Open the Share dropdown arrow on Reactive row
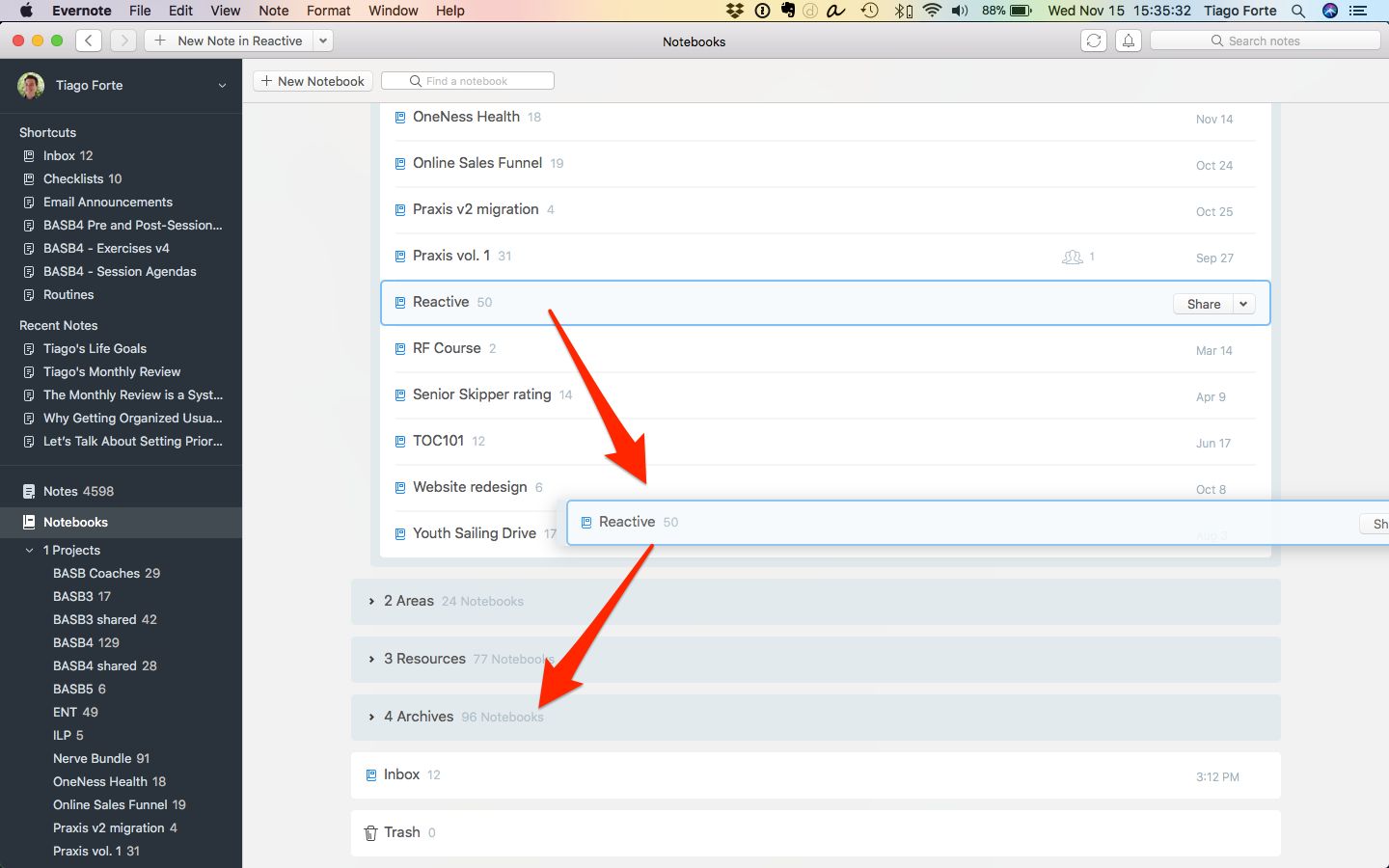The height and width of the screenshot is (868, 1389). 1243,304
